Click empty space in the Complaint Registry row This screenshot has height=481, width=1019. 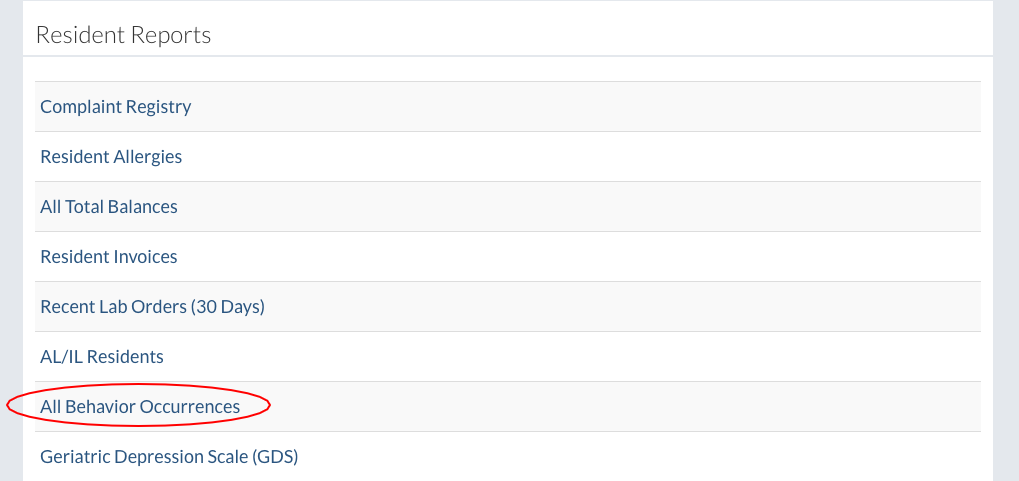click(x=600, y=107)
